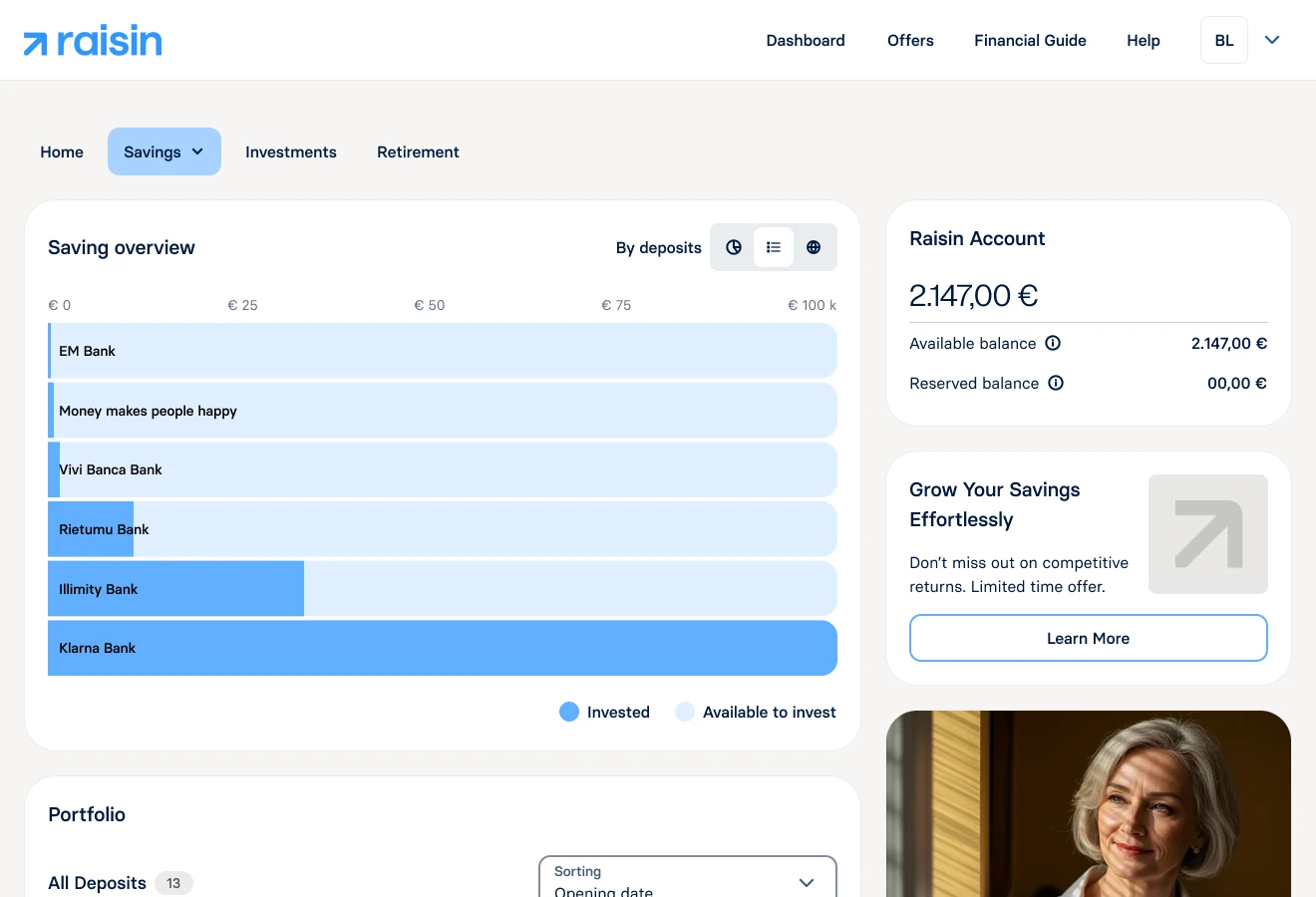The height and width of the screenshot is (897, 1316).
Task: Show Reserved balance info icon
Action: (1056, 383)
